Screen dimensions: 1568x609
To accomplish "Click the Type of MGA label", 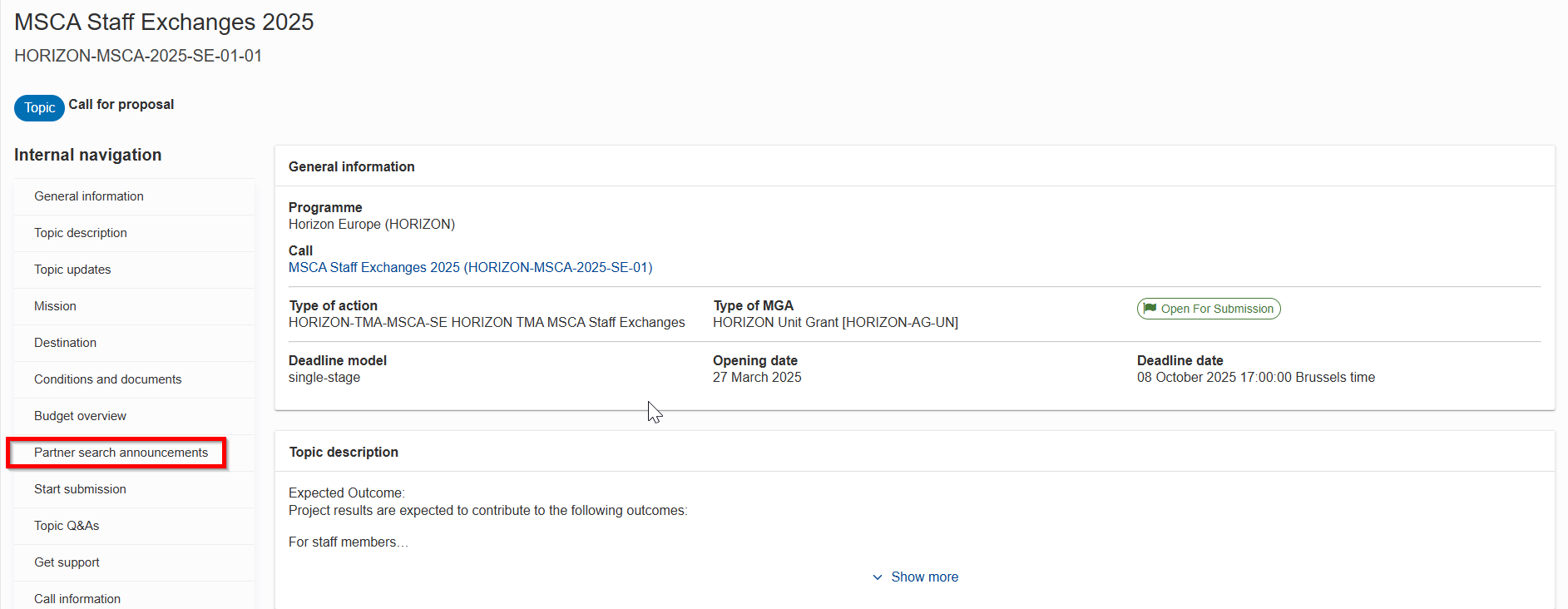I will pyautogui.click(x=753, y=305).
